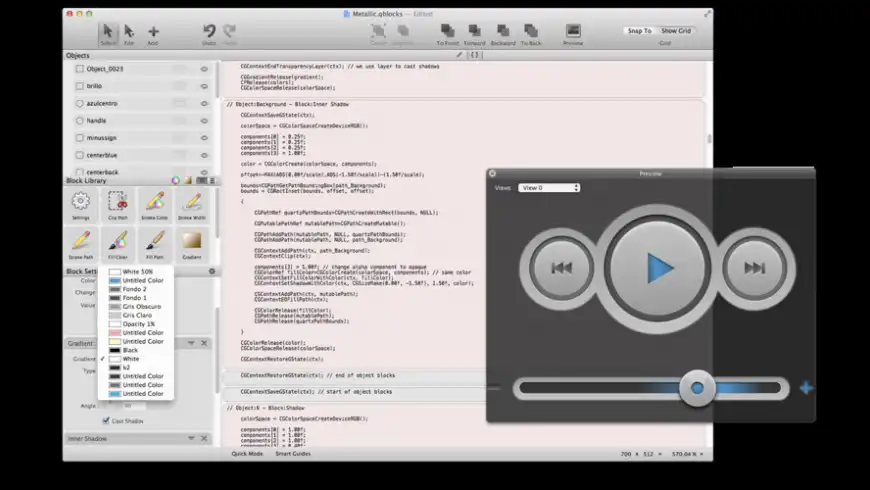Choose the Black color menu entry

coord(131,350)
